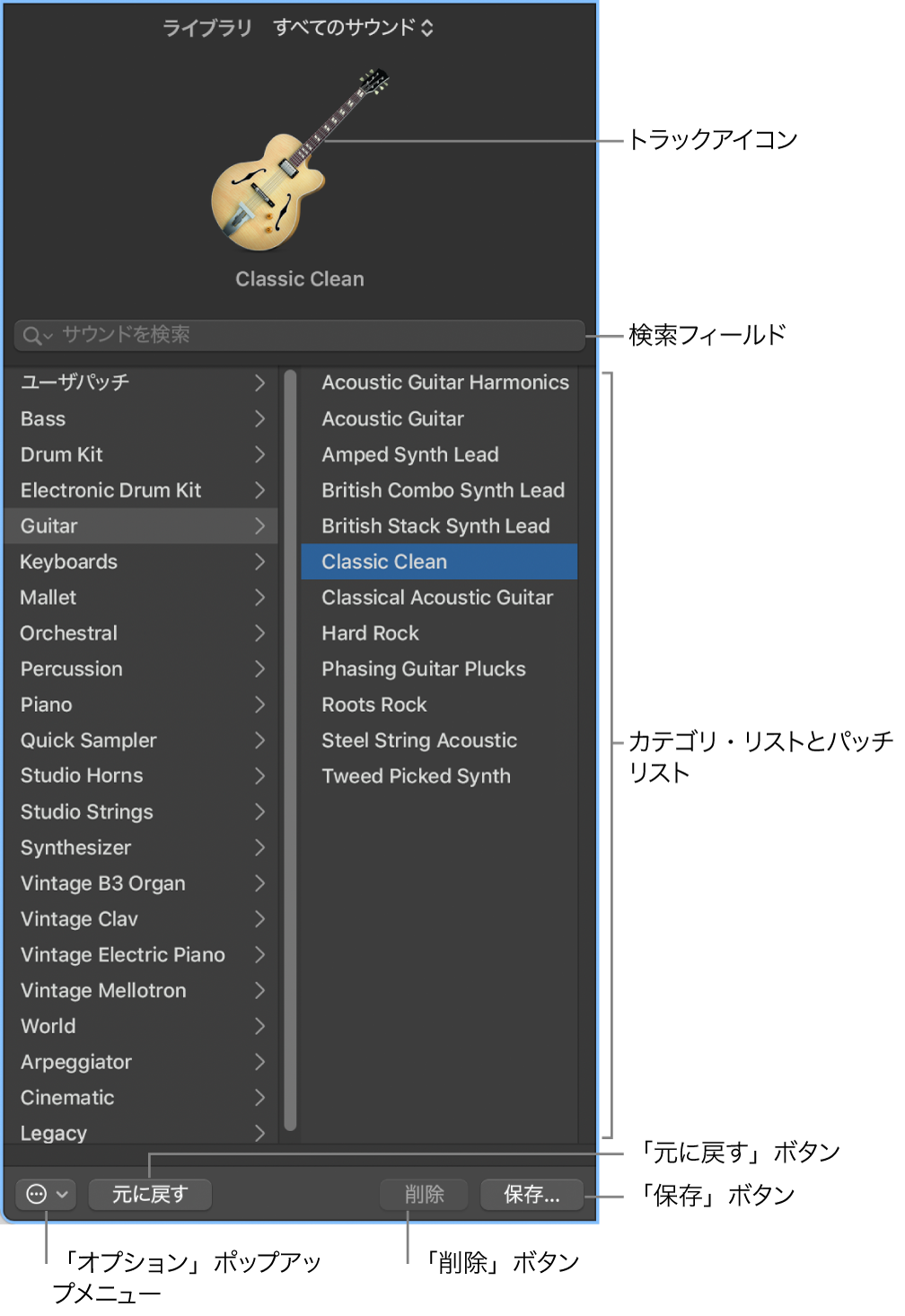Expand the Bass category
905x1316 pixels.
tap(259, 419)
